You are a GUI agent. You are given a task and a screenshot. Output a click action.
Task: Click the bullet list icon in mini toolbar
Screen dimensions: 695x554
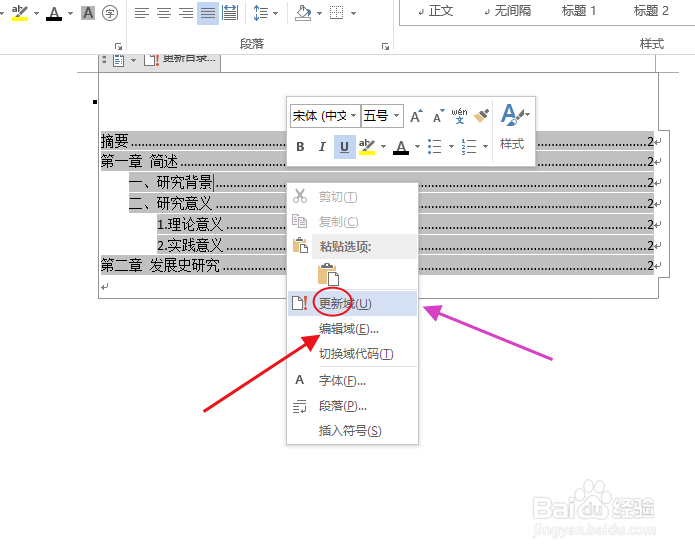coord(434,147)
